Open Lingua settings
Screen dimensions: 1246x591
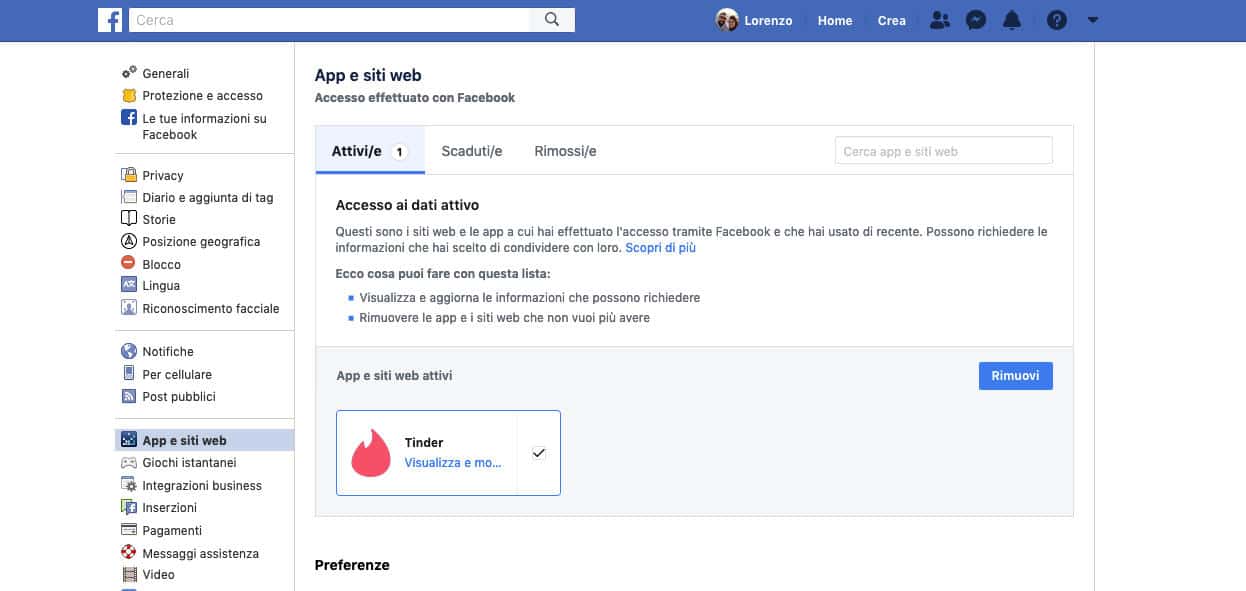[161, 285]
